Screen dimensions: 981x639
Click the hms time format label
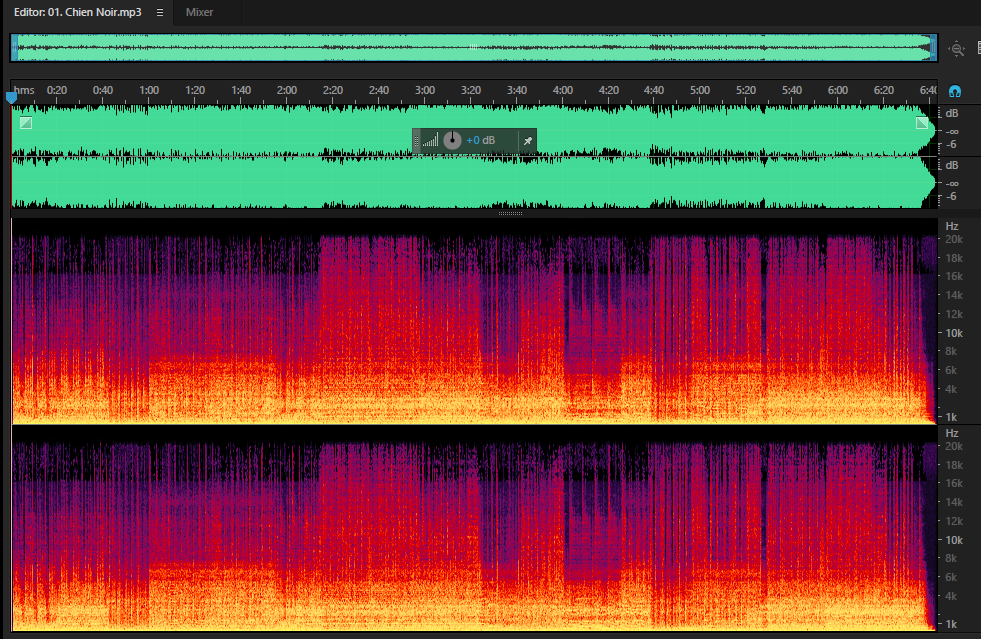(x=24, y=90)
